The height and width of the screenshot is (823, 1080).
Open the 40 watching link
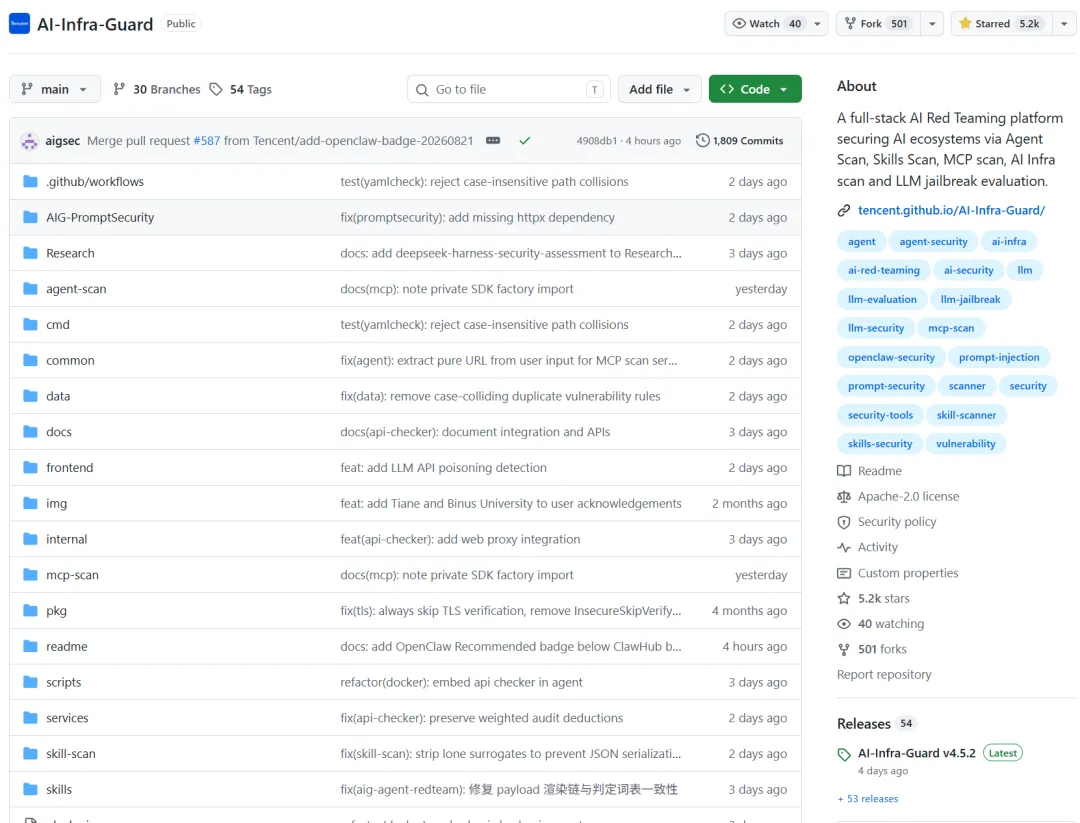coord(880,624)
